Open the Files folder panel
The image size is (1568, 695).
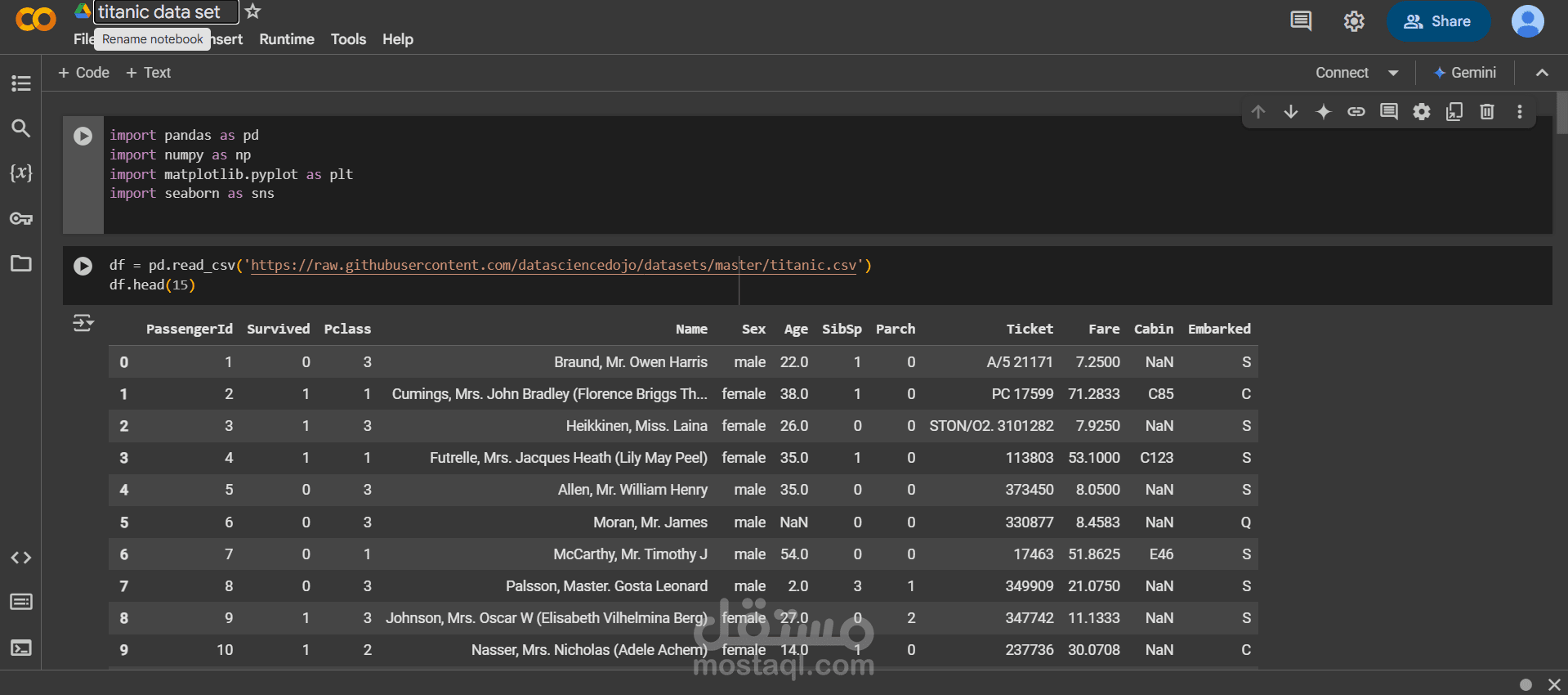(x=21, y=263)
